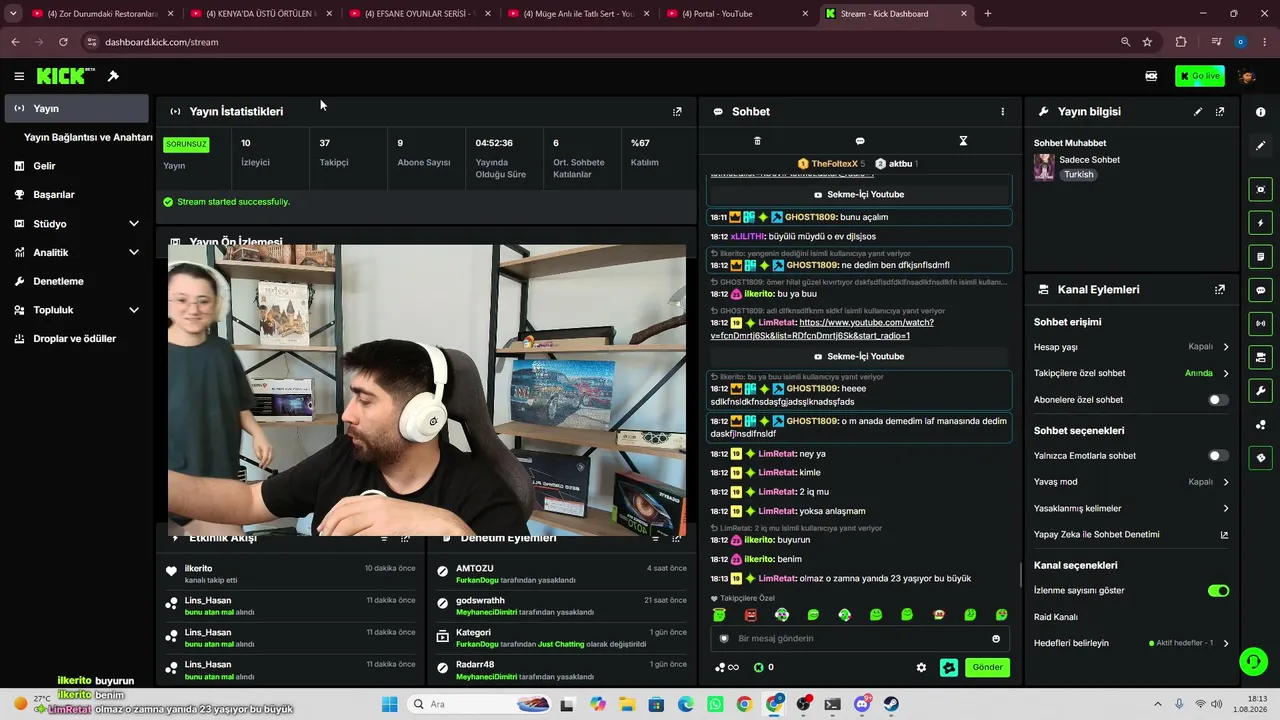
Task: Open the browser tab search dropdown arrow
Action: pyautogui.click(x=13, y=14)
